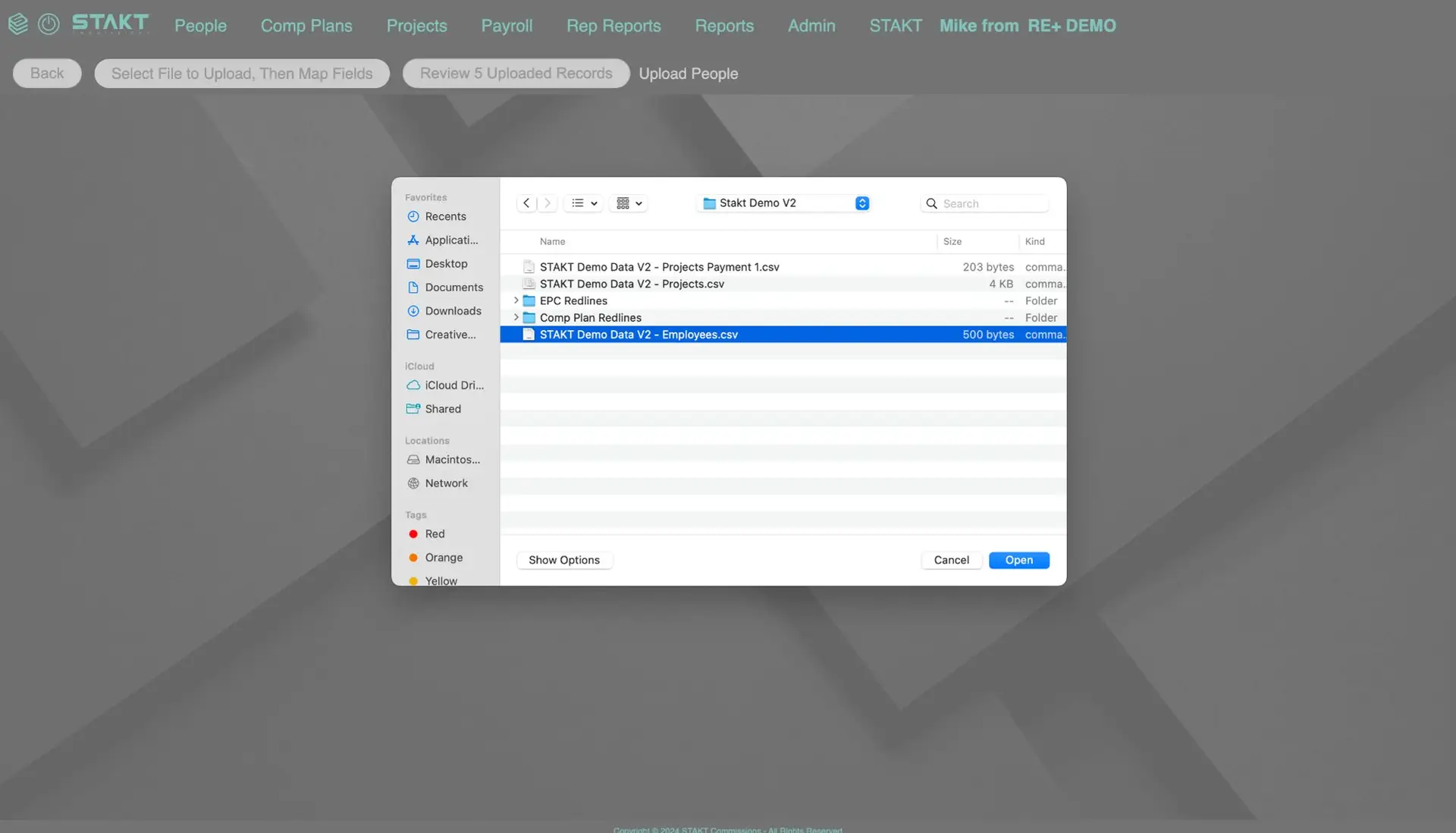Click the Show Options button
The image size is (1456, 833).
tap(564, 560)
